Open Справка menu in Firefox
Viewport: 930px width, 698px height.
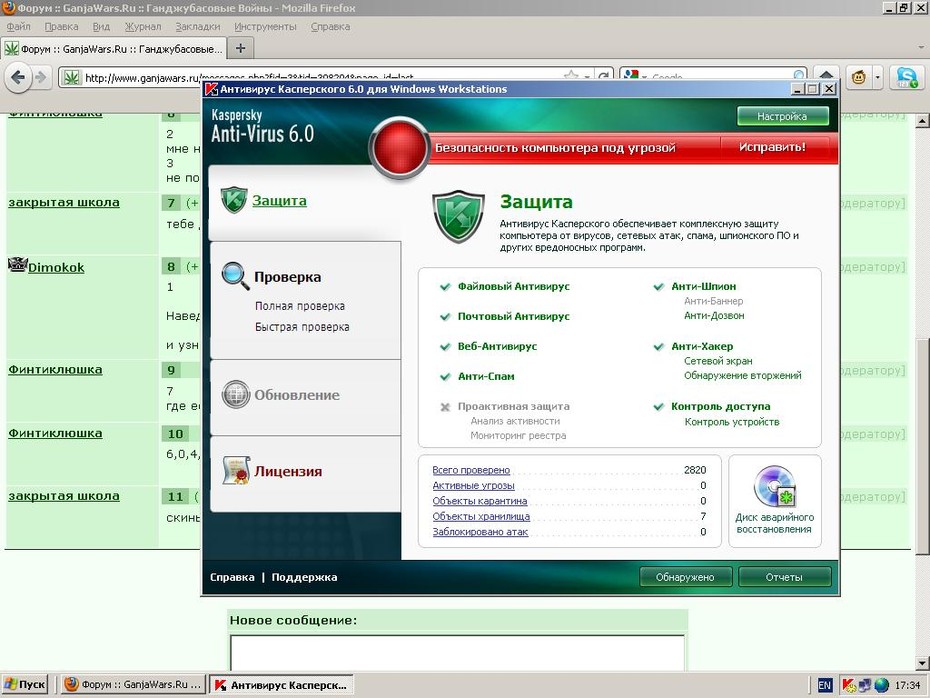[x=330, y=27]
